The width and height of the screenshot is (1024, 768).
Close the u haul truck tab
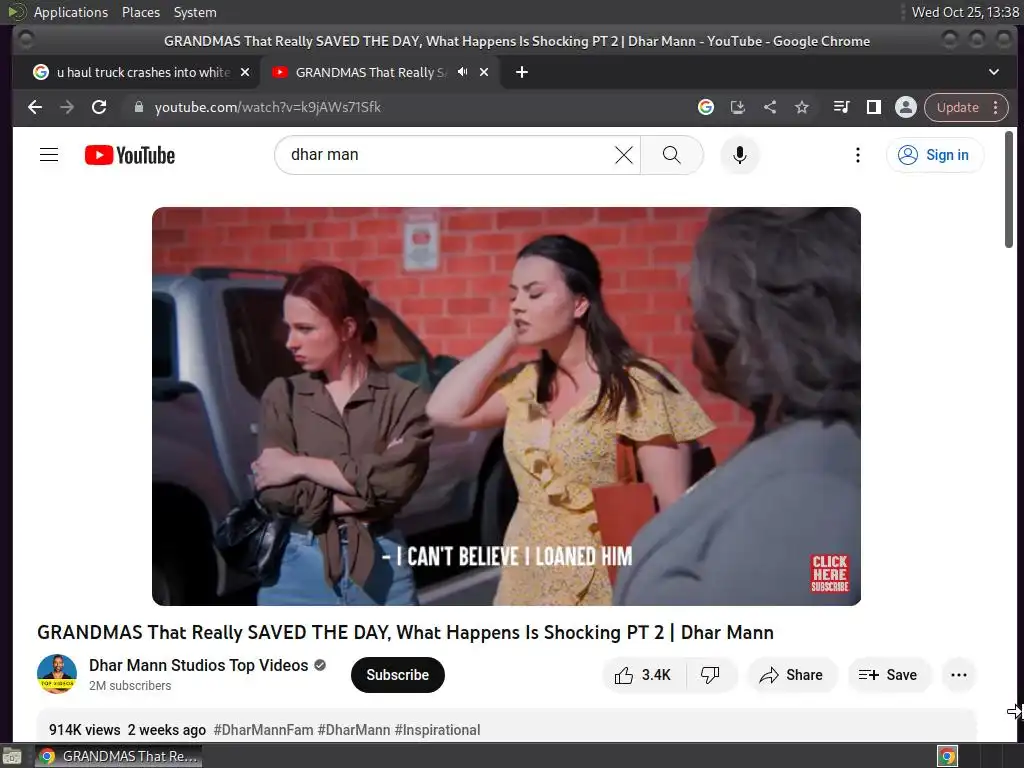click(x=245, y=72)
